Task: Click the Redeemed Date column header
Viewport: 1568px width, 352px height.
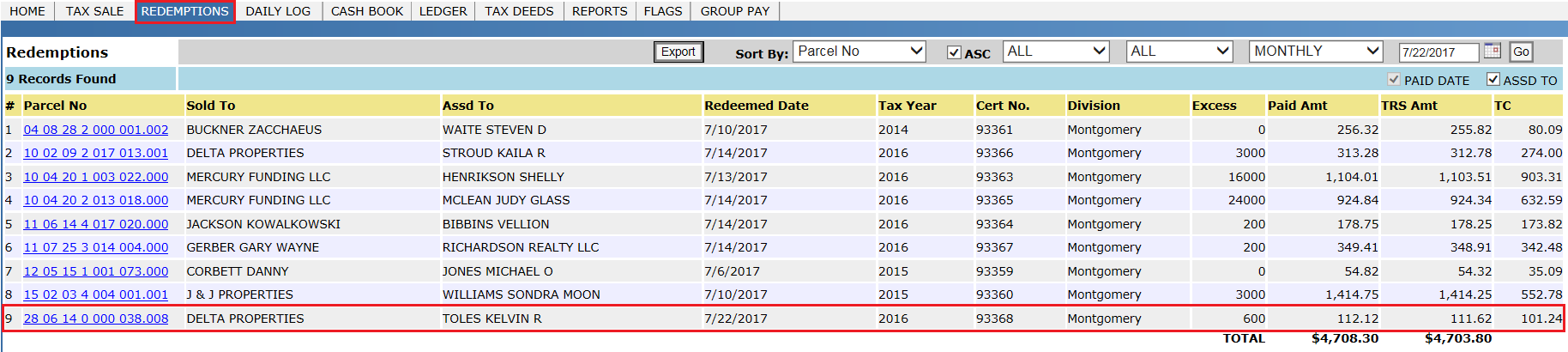Action: coord(757,106)
